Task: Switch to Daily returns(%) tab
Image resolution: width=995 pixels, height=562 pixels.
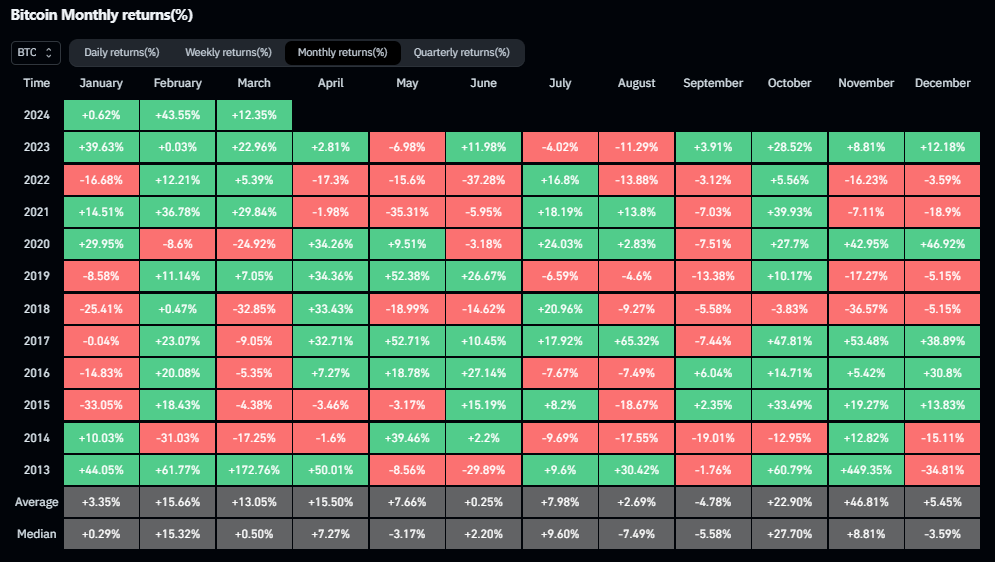Action: pyautogui.click(x=122, y=53)
